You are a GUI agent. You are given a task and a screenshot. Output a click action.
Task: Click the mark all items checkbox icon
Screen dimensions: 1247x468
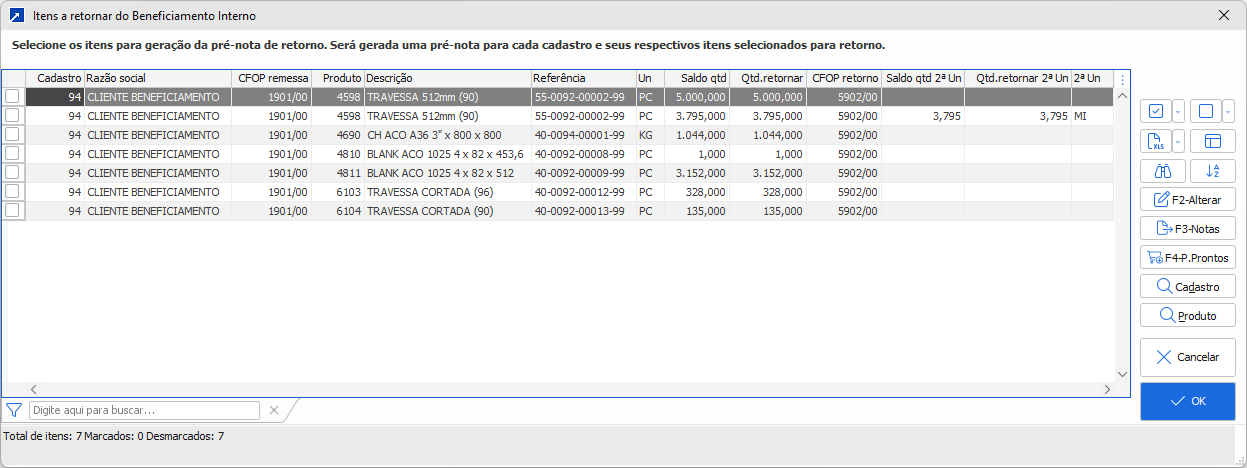pos(1155,111)
